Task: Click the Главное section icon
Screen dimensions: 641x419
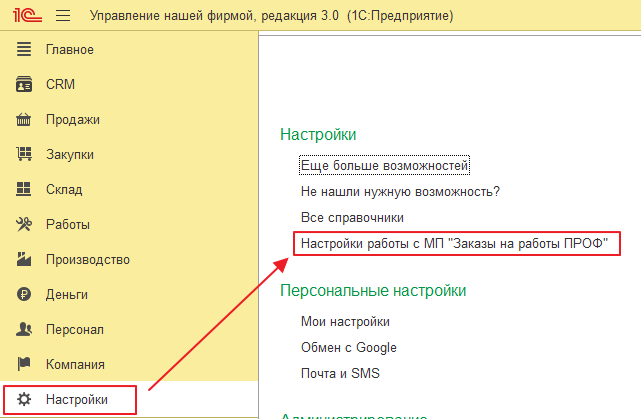Action: point(24,49)
